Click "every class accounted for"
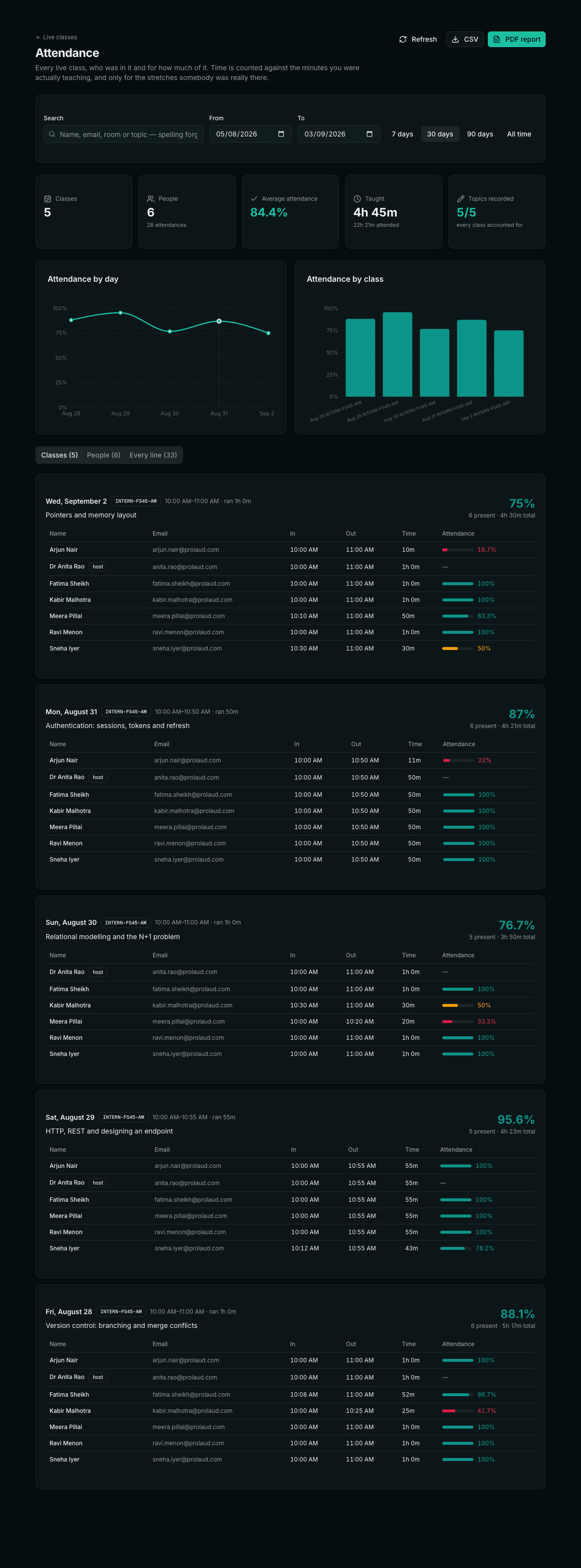Screen dimensions: 581x1568 click(x=490, y=225)
